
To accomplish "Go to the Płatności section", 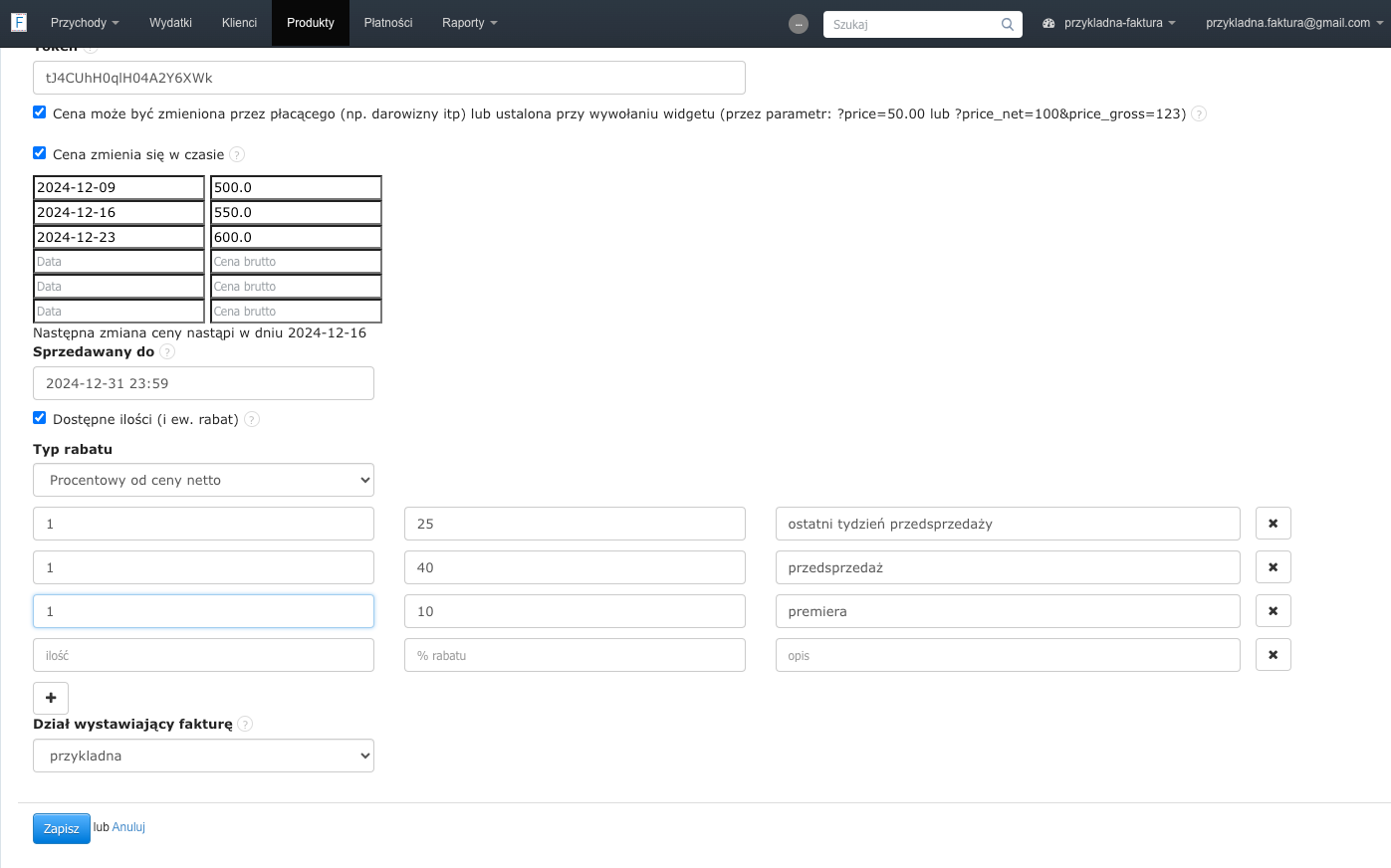I will 388,23.
